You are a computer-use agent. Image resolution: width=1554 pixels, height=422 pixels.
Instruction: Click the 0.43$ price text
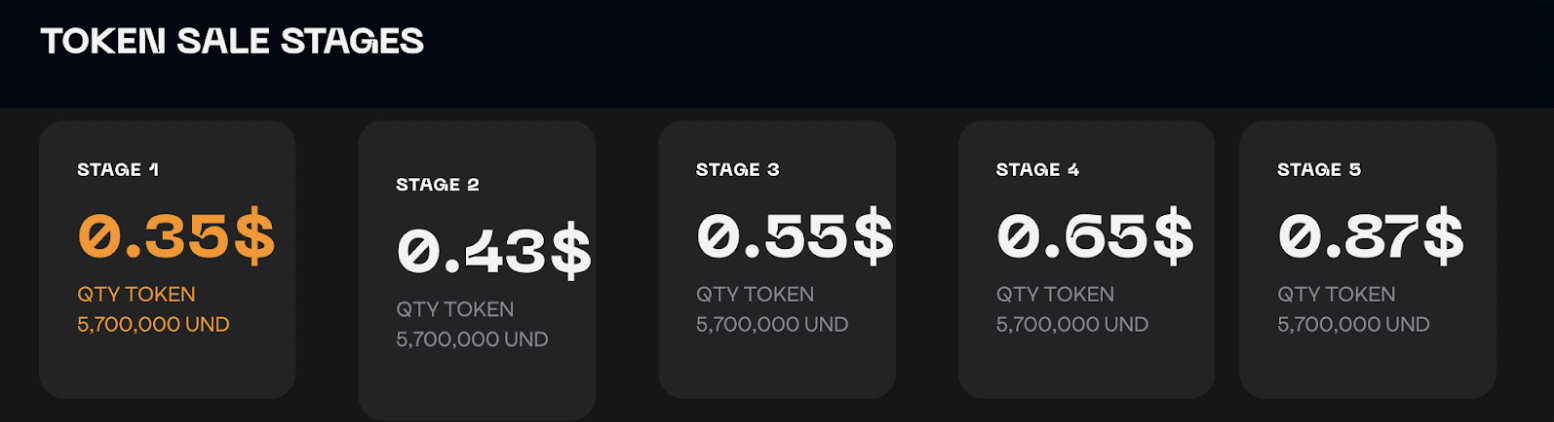(x=494, y=252)
